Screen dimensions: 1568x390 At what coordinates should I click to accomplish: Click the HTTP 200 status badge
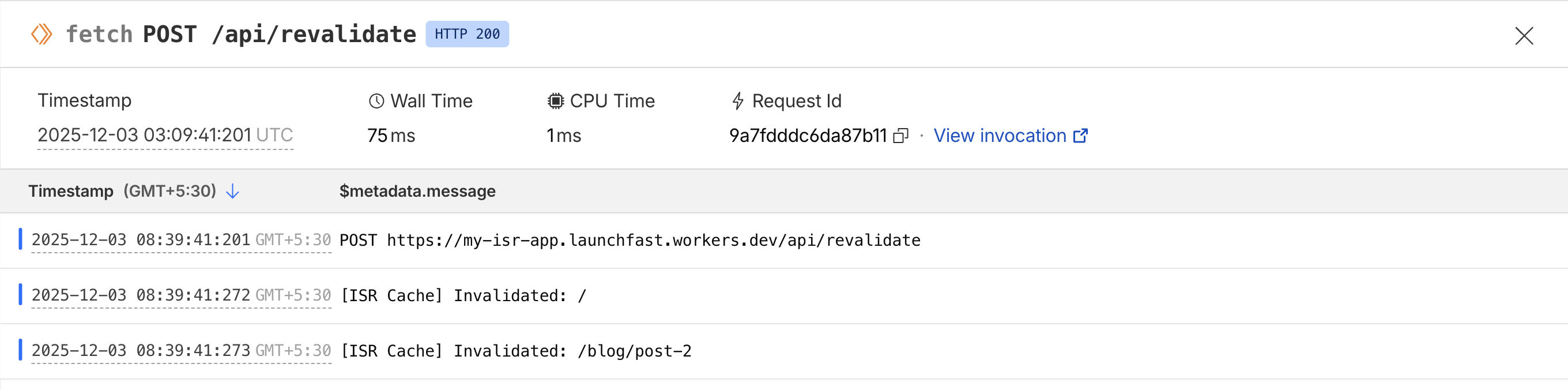[x=467, y=34]
